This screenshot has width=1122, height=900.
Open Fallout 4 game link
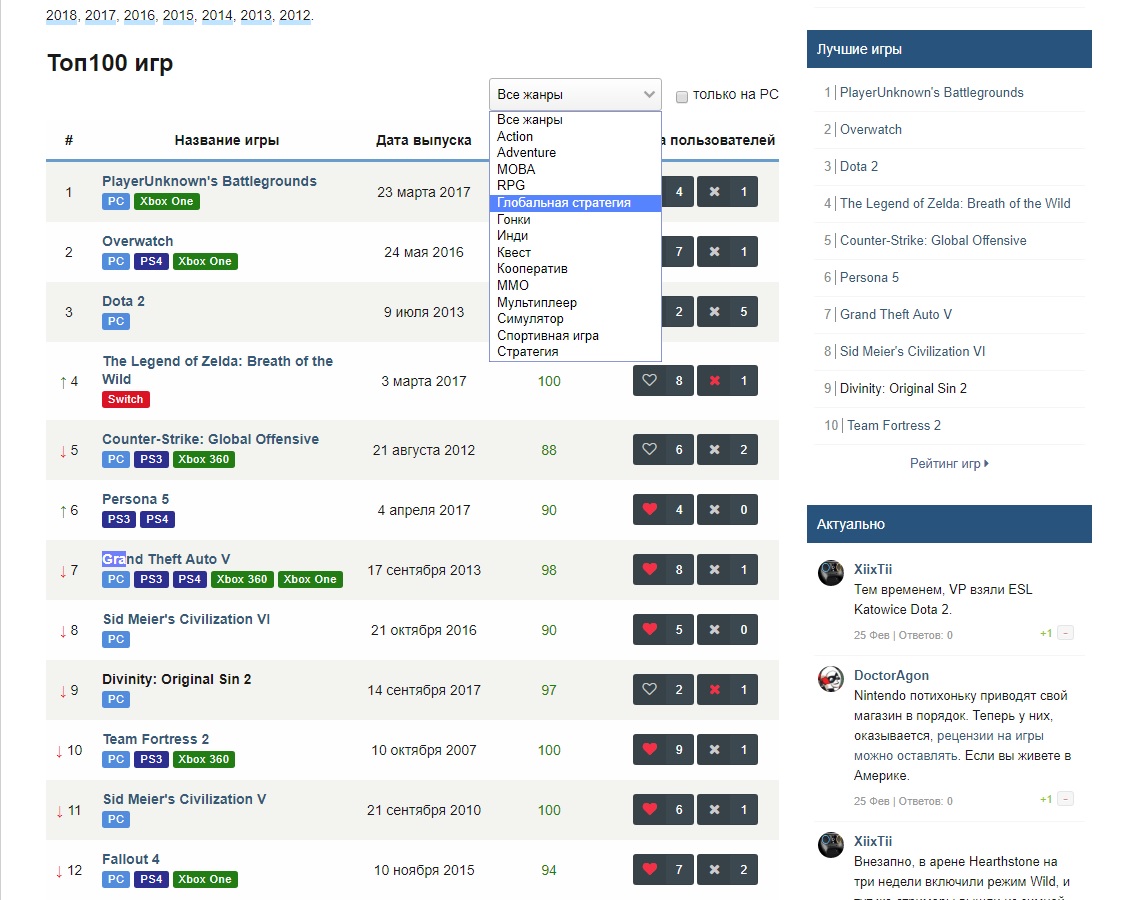tap(131, 859)
